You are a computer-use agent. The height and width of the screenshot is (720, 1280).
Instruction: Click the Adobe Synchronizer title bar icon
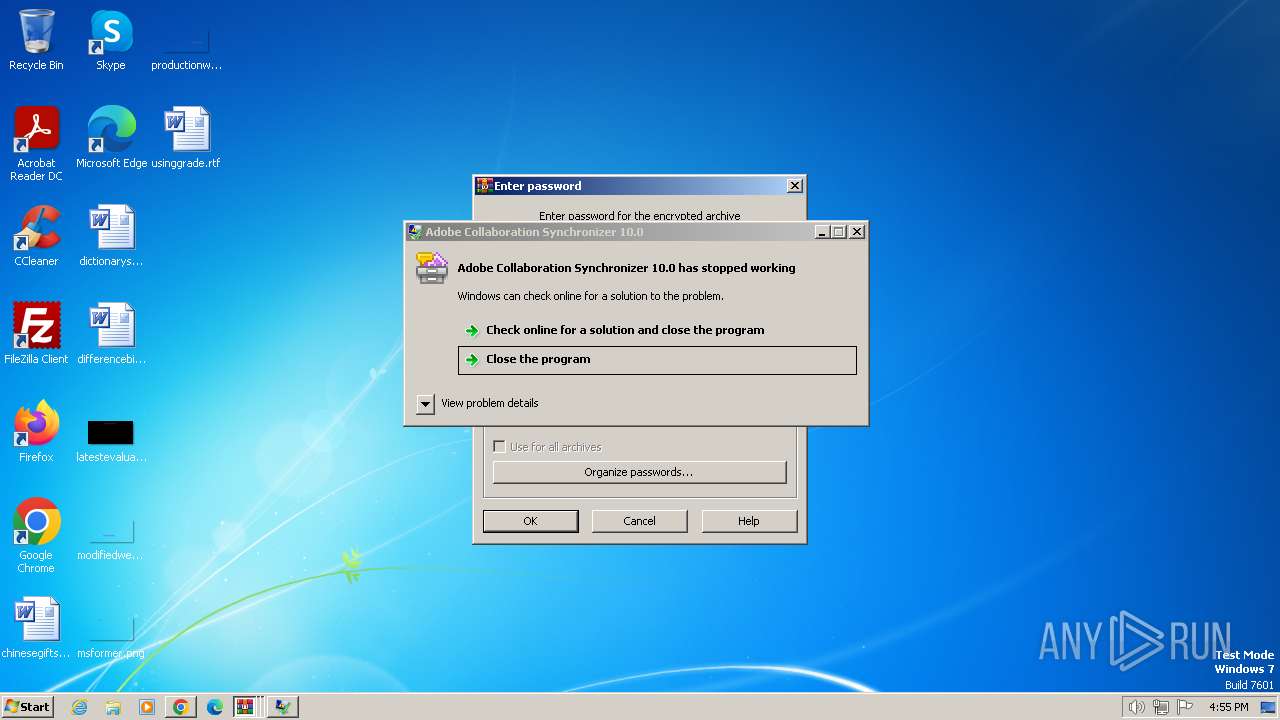pyautogui.click(x=415, y=232)
